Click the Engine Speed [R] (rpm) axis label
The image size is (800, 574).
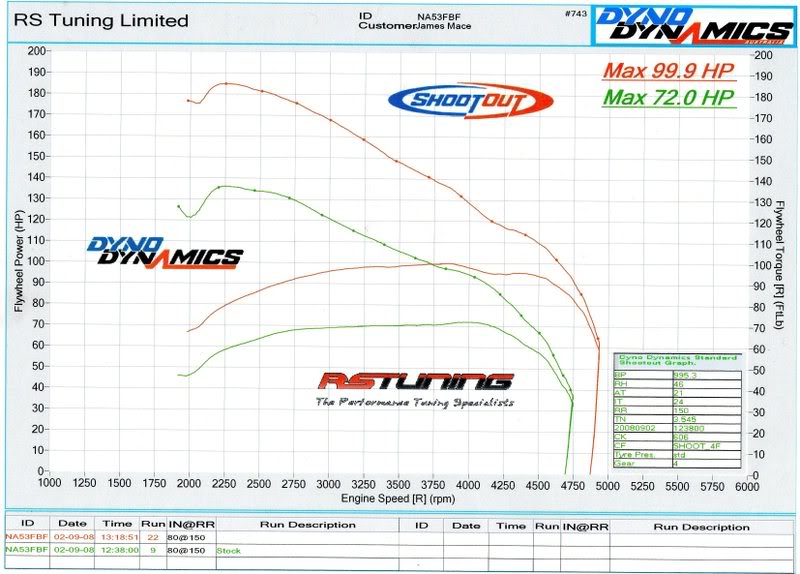pyautogui.click(x=398, y=497)
